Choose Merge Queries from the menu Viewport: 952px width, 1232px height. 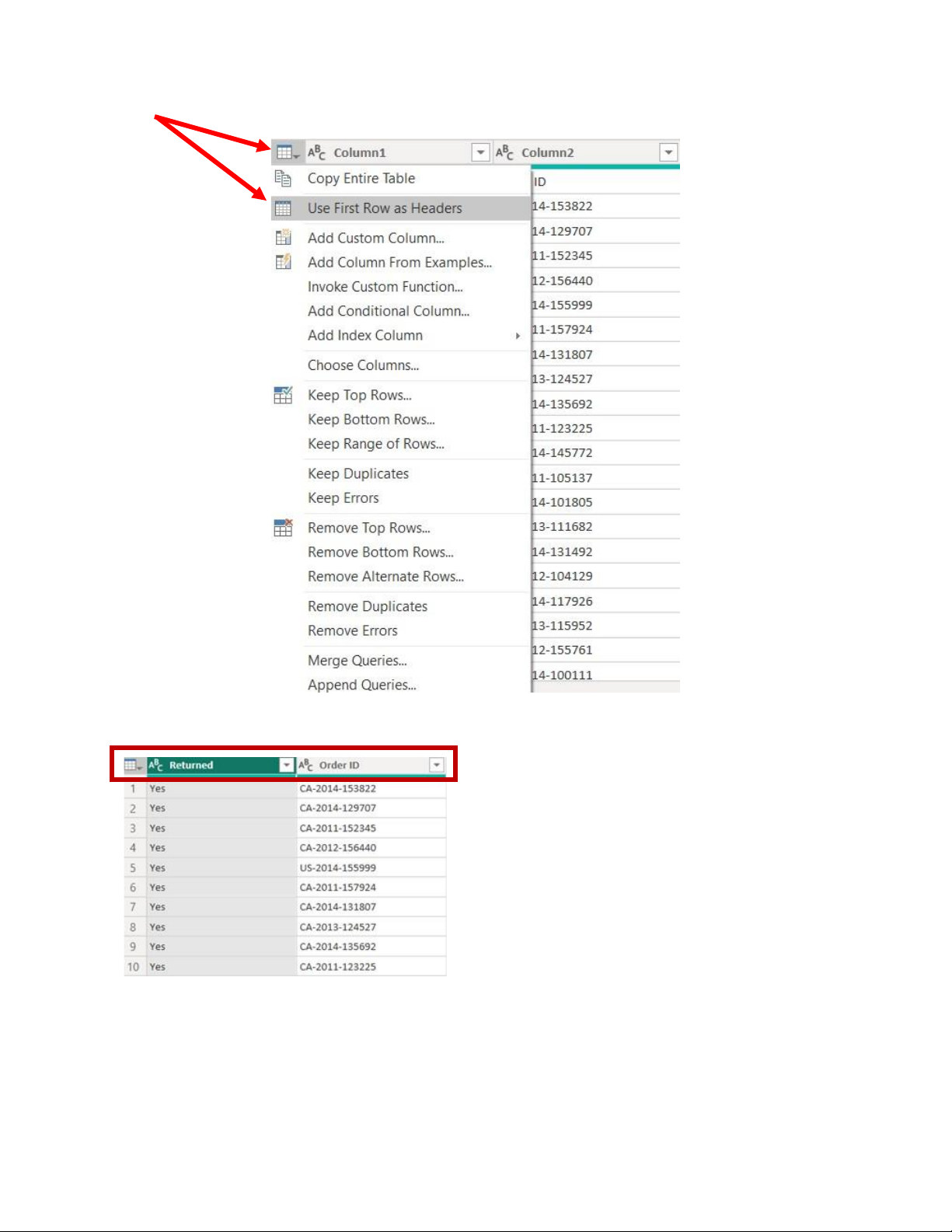coord(357,661)
